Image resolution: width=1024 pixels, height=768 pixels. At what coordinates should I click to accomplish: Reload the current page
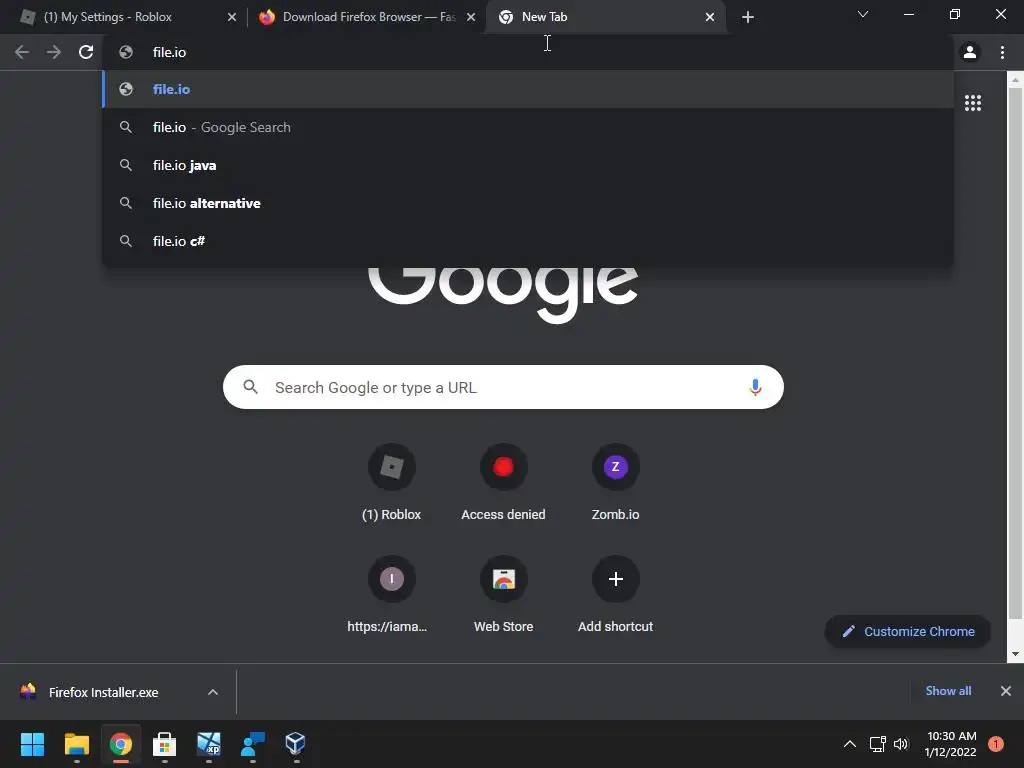point(86,52)
